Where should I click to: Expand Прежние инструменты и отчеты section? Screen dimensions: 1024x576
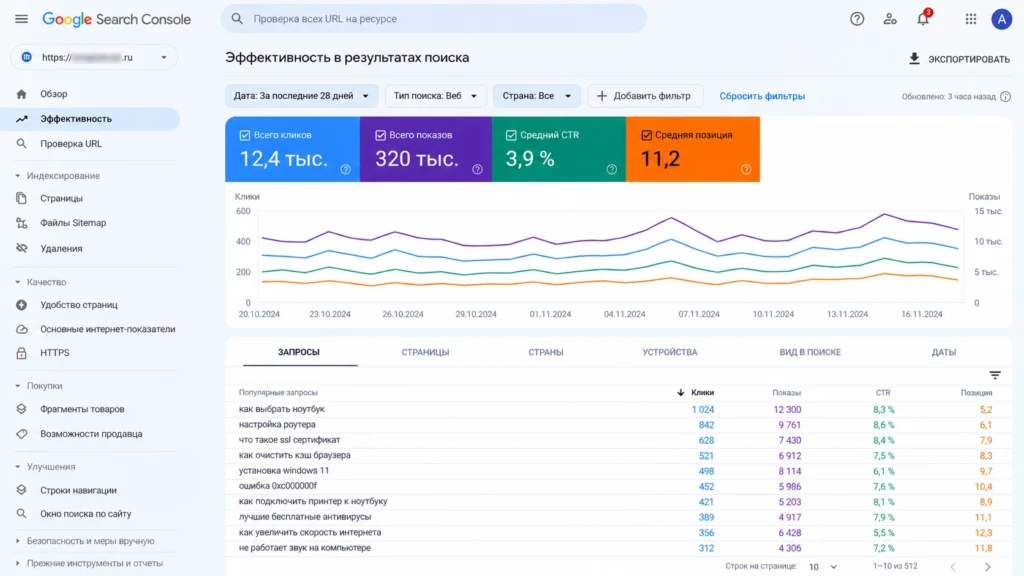point(18,563)
